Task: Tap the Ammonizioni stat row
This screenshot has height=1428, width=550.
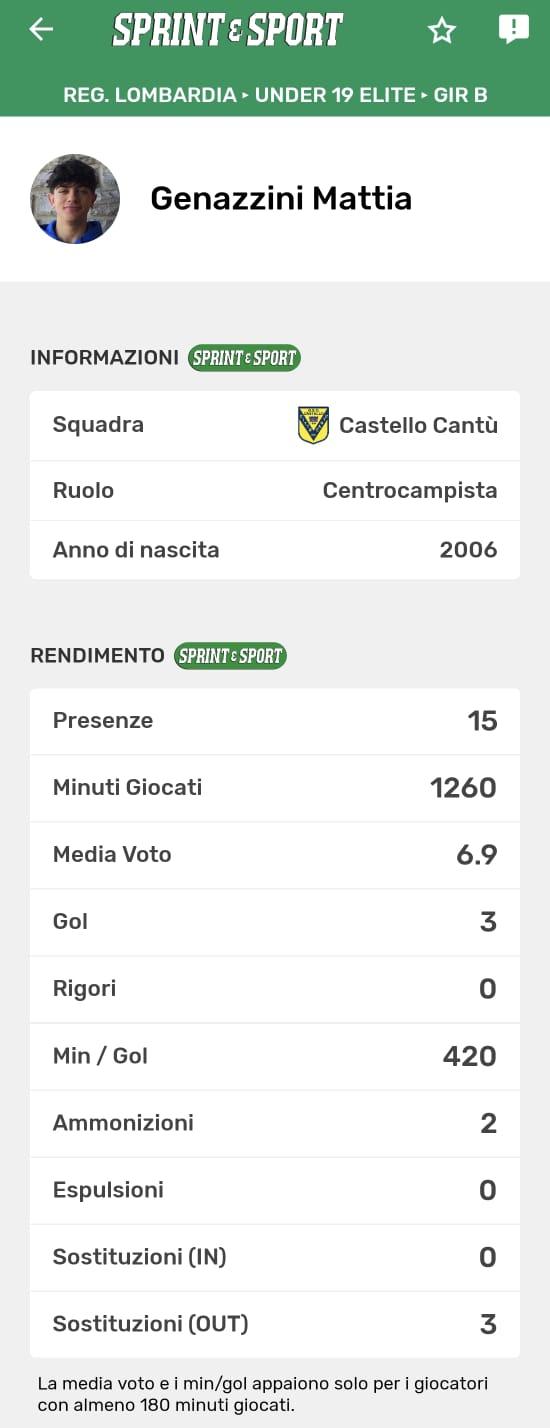Action: click(x=275, y=1123)
